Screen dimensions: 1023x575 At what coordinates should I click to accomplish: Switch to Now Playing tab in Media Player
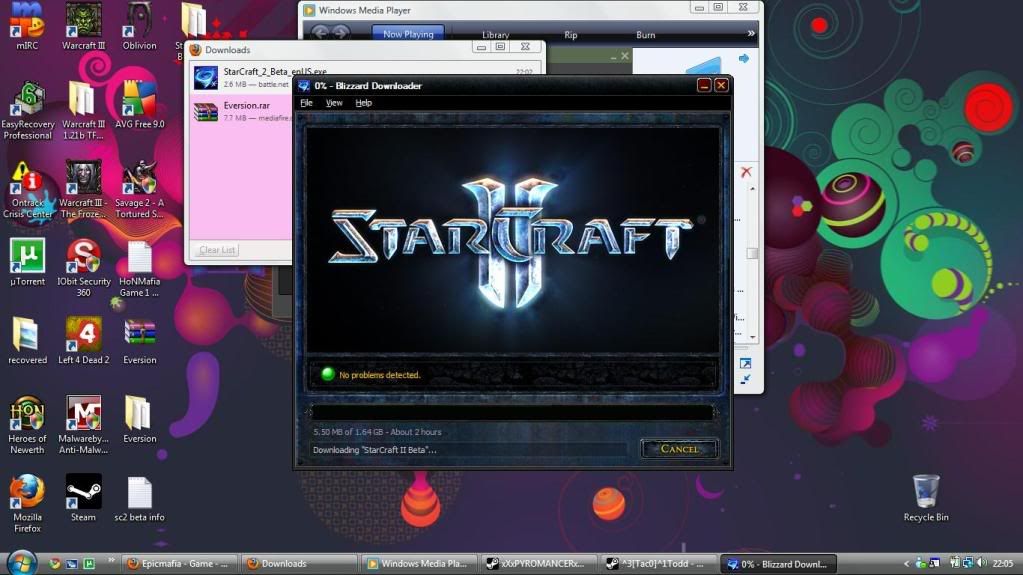click(408, 34)
